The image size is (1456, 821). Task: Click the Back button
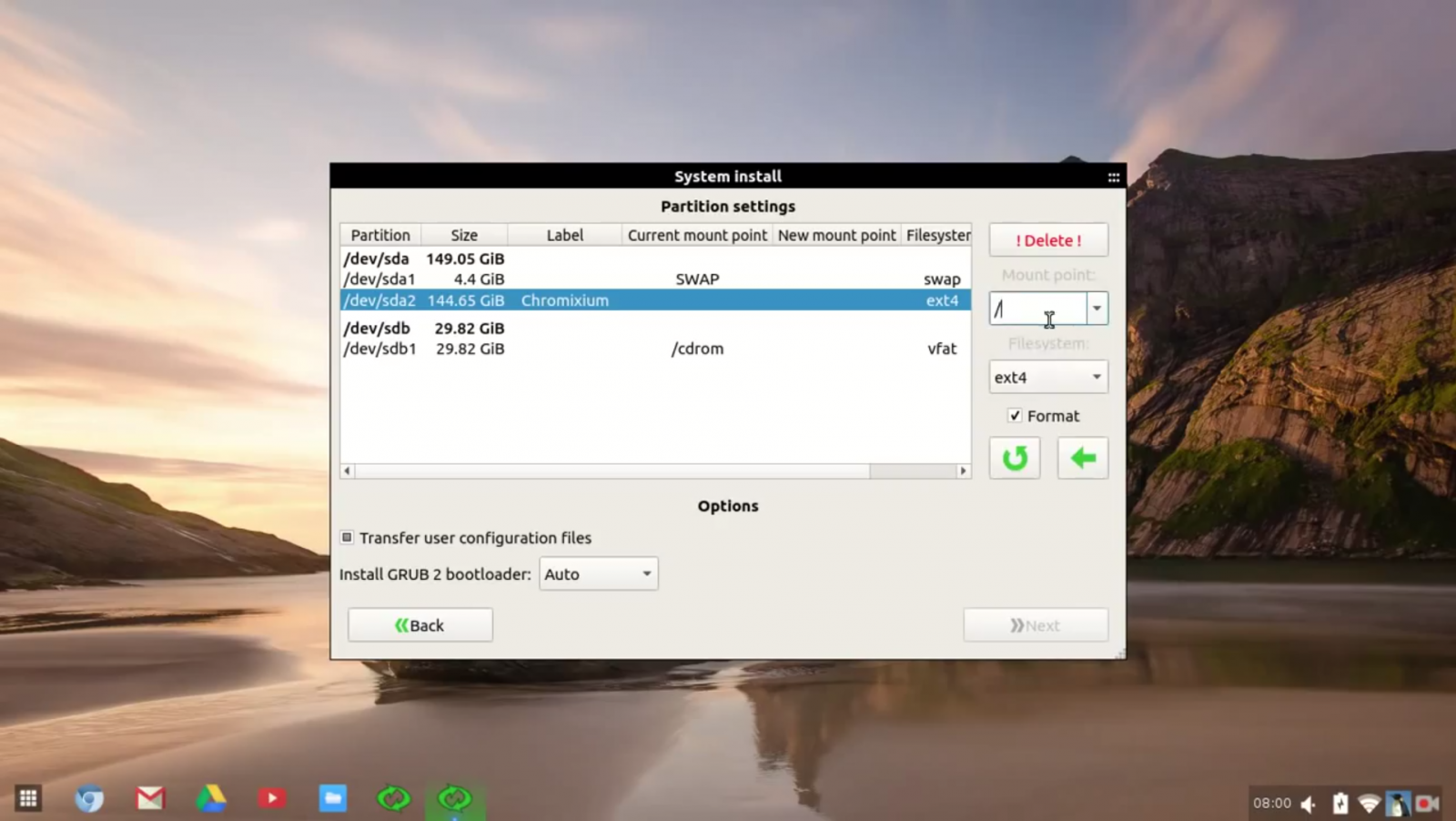pos(420,625)
